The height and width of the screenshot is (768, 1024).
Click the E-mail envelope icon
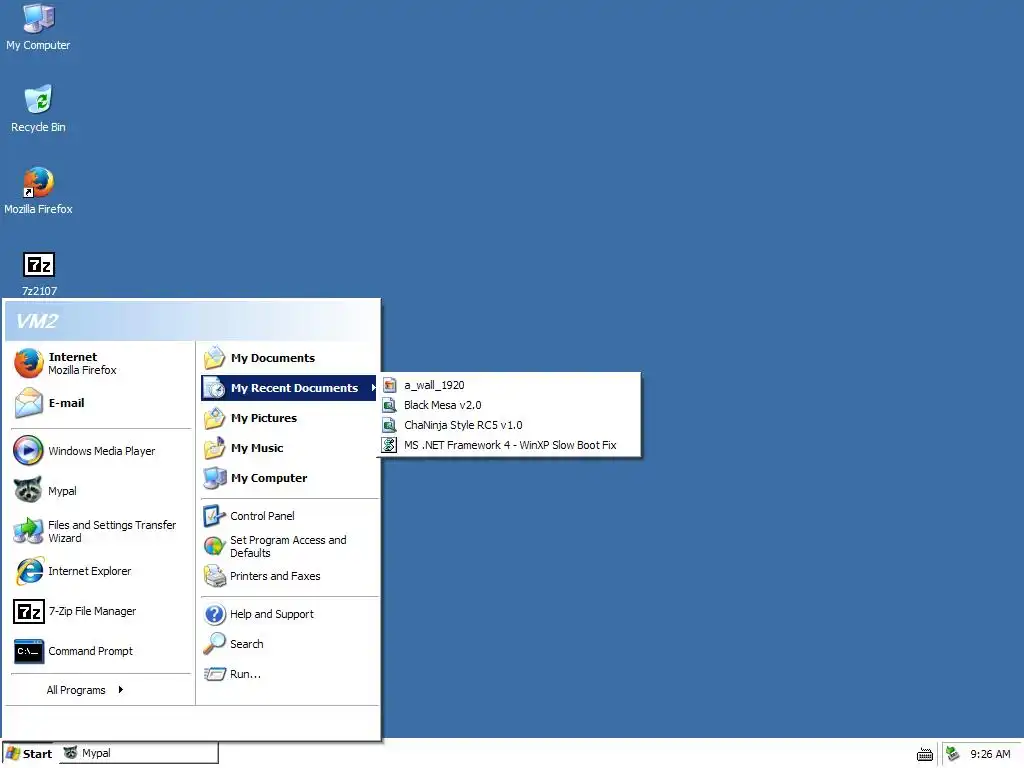pyautogui.click(x=29, y=403)
